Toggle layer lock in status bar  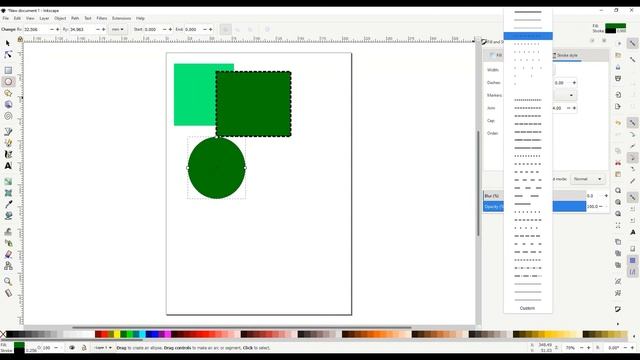coord(84,348)
